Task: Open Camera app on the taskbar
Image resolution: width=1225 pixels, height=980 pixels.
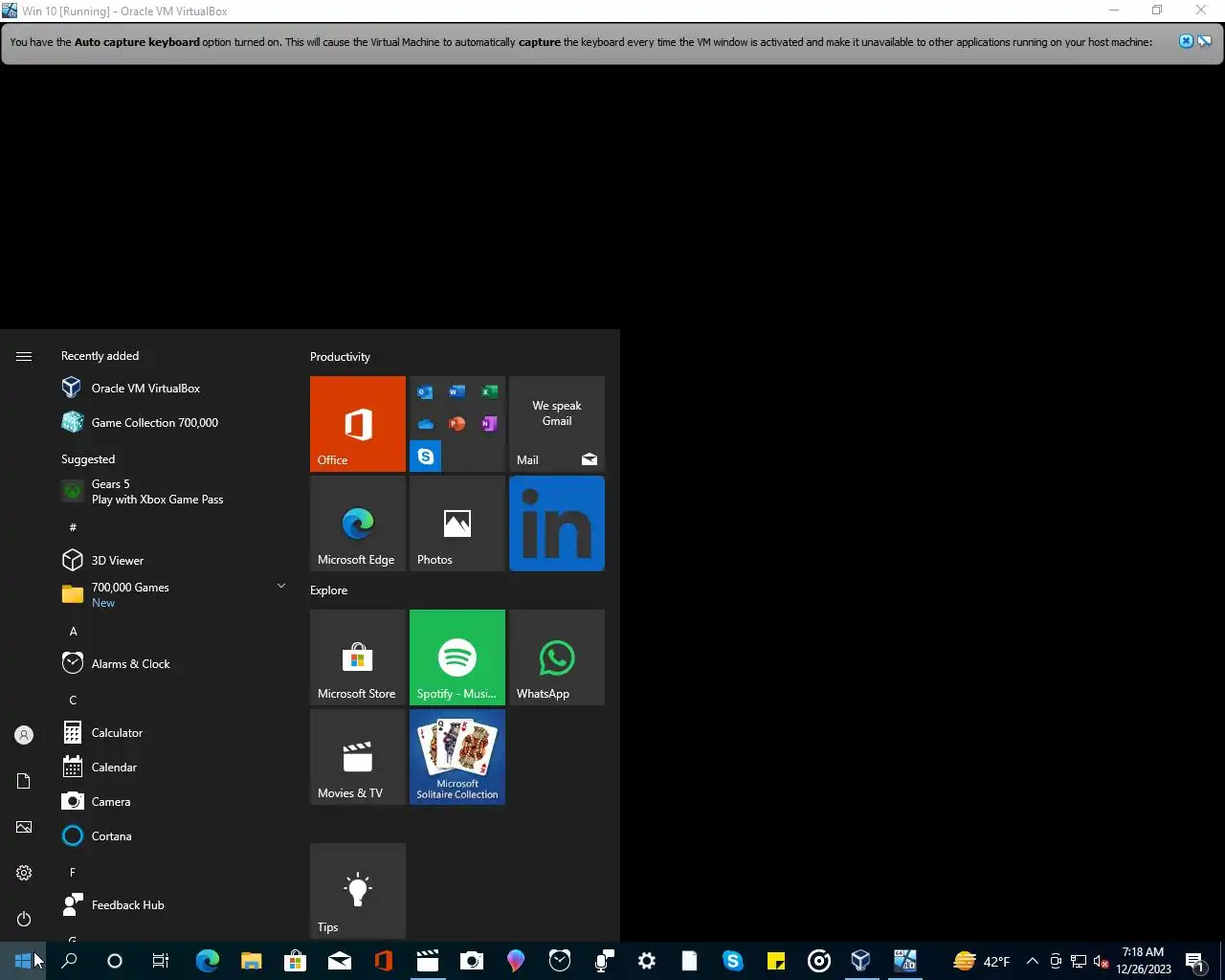Action: (472, 961)
